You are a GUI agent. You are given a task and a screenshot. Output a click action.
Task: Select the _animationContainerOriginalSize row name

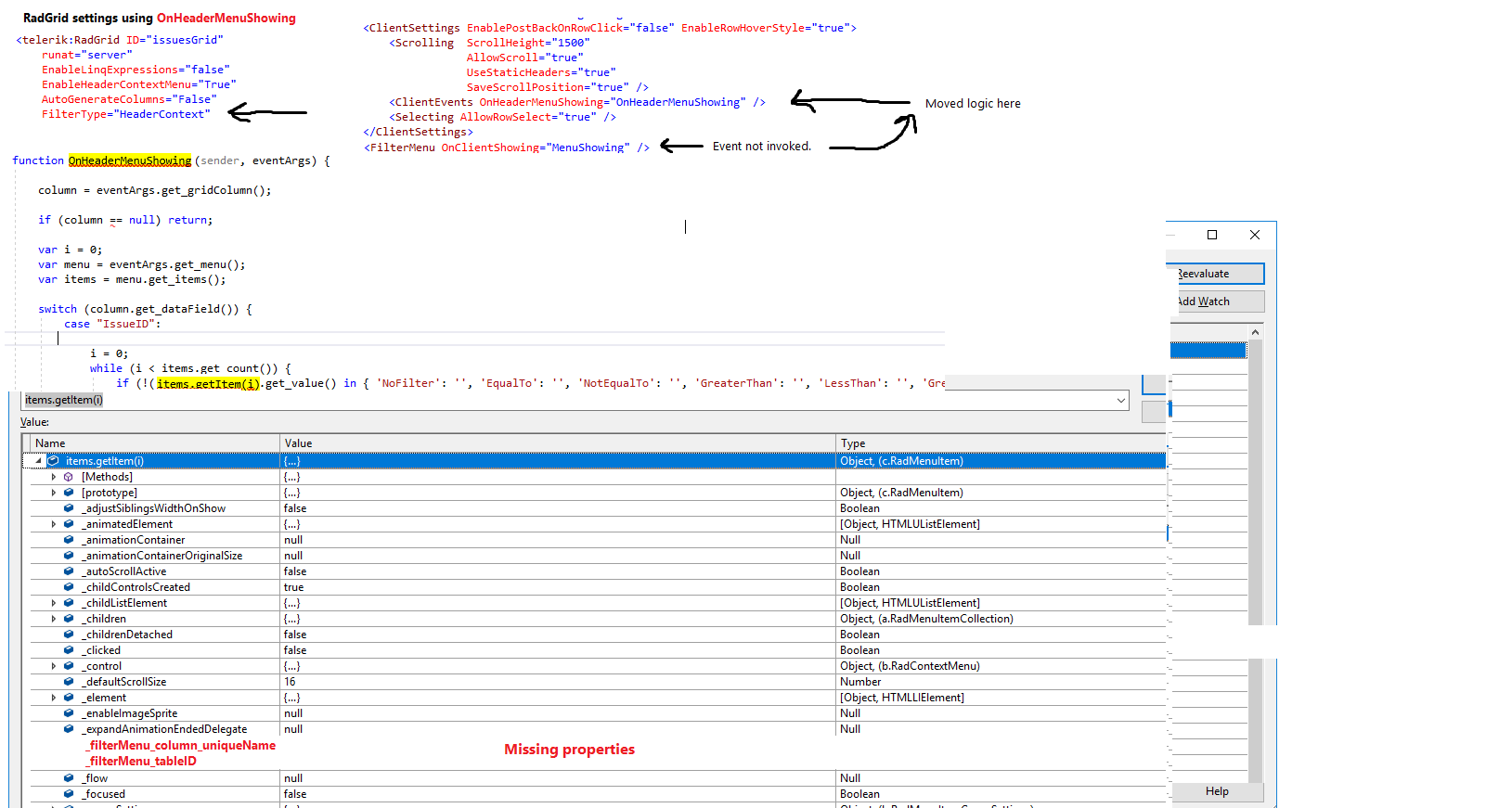click(162, 556)
